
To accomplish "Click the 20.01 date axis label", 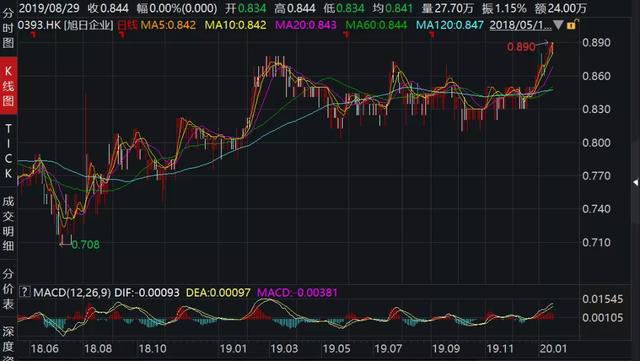I will click(553, 349).
